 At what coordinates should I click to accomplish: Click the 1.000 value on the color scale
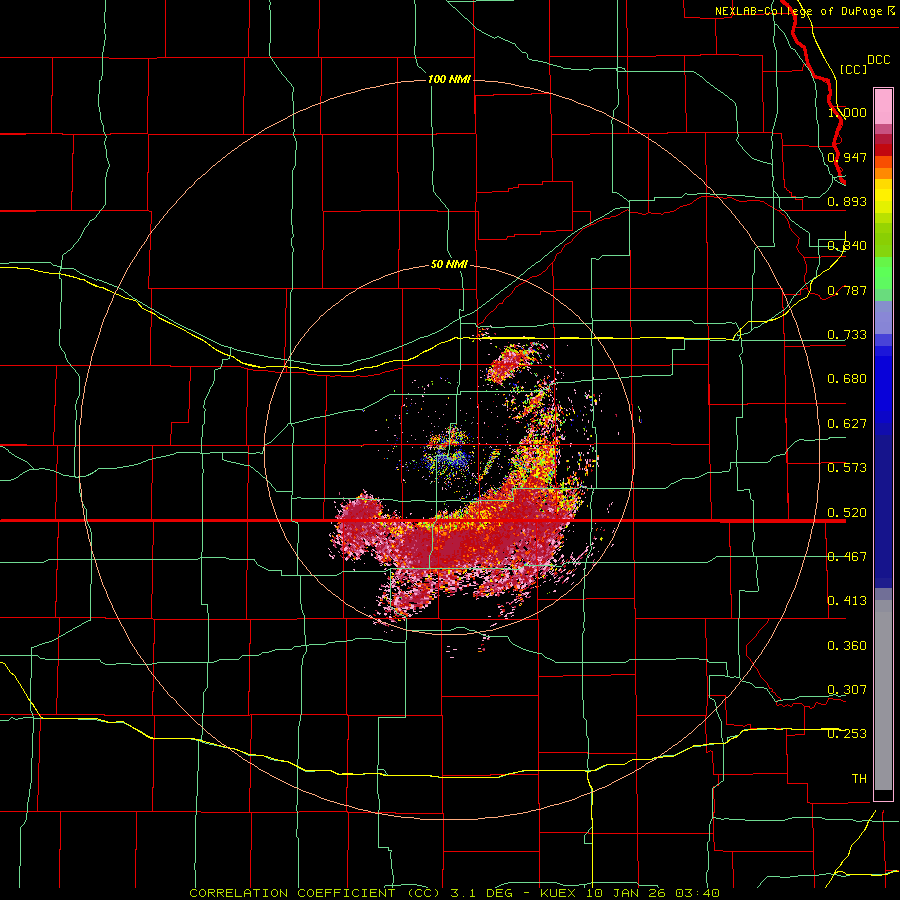847,112
